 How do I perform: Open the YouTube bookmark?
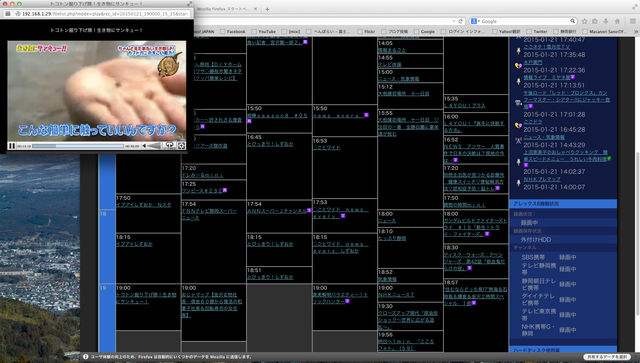[264, 31]
